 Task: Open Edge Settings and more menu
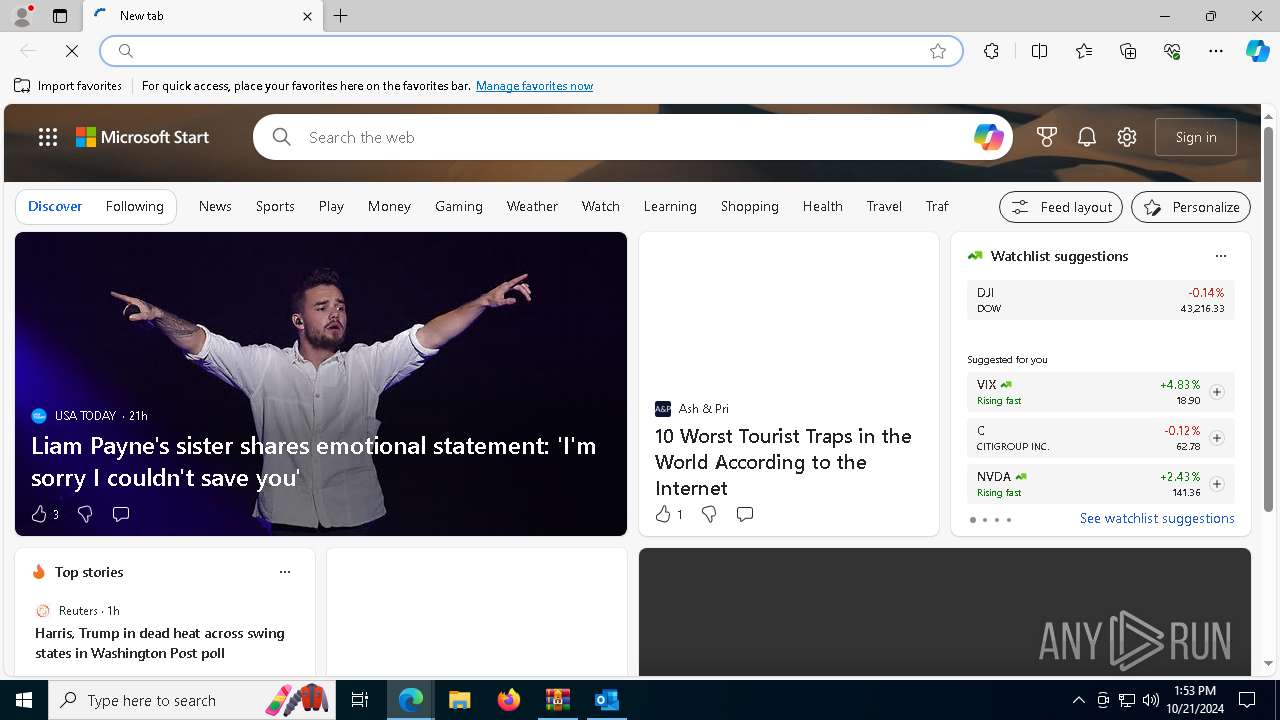coord(1216,51)
